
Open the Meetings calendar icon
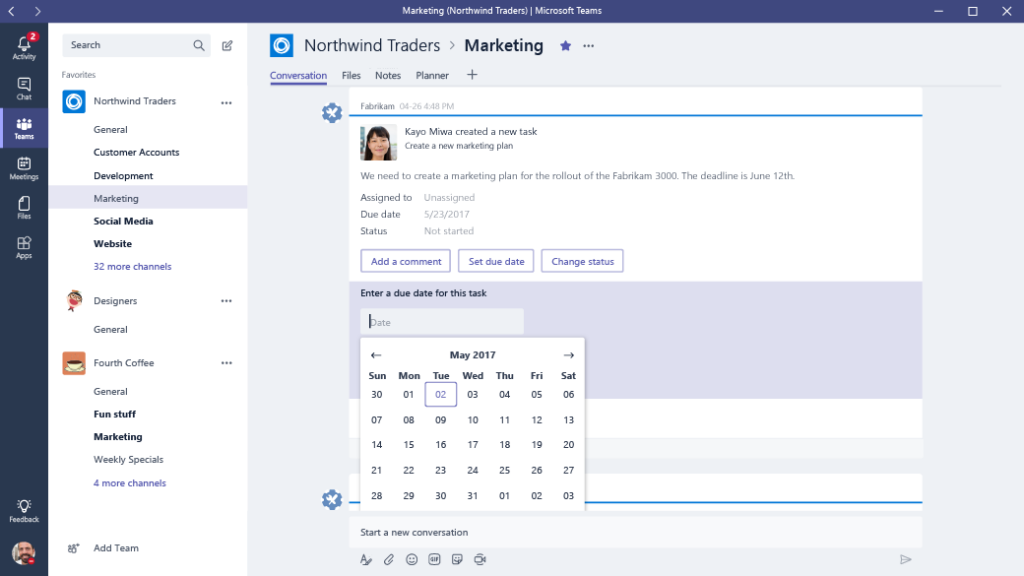pos(24,168)
